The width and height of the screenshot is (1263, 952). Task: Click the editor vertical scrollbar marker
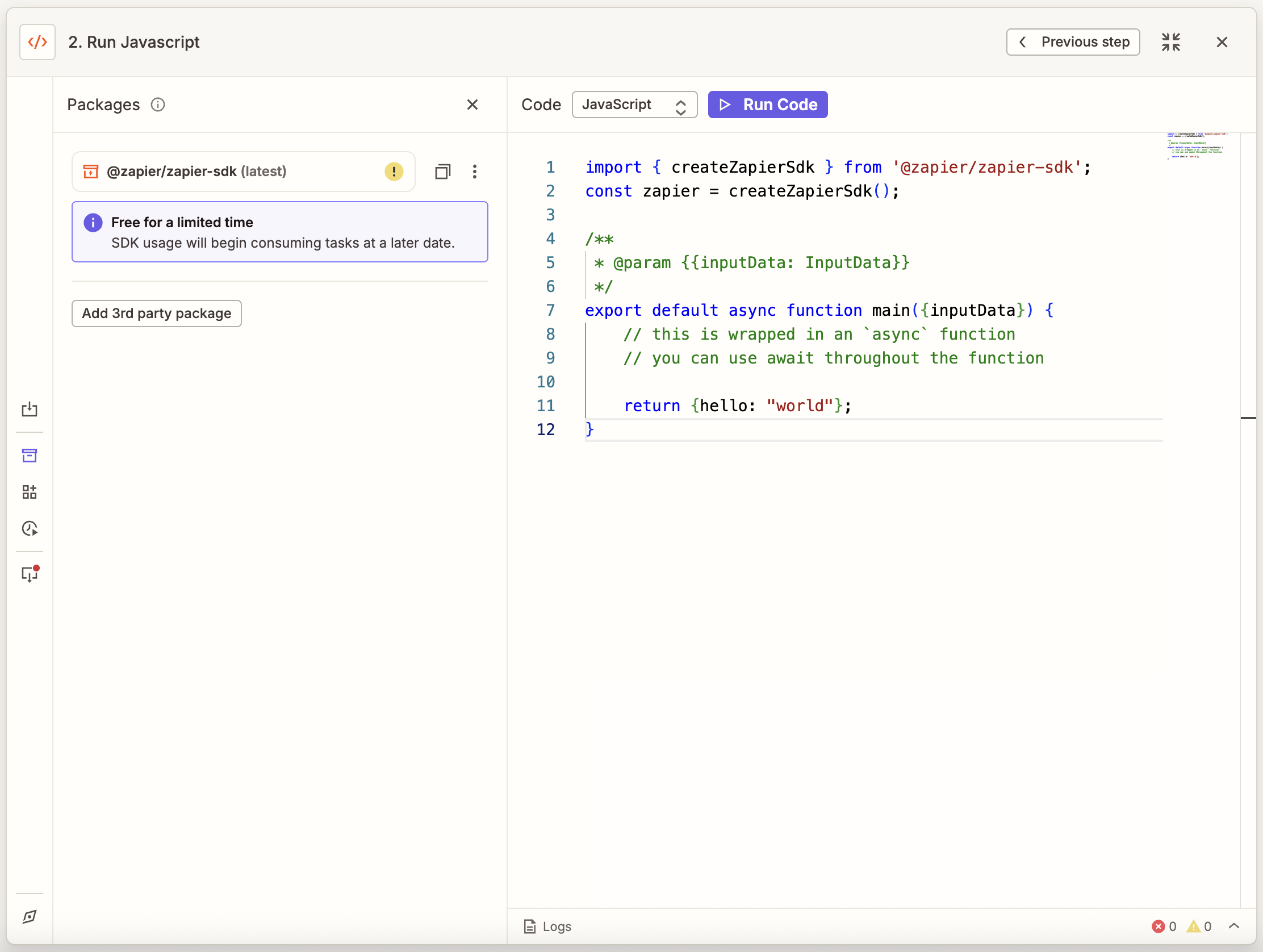tap(1248, 418)
